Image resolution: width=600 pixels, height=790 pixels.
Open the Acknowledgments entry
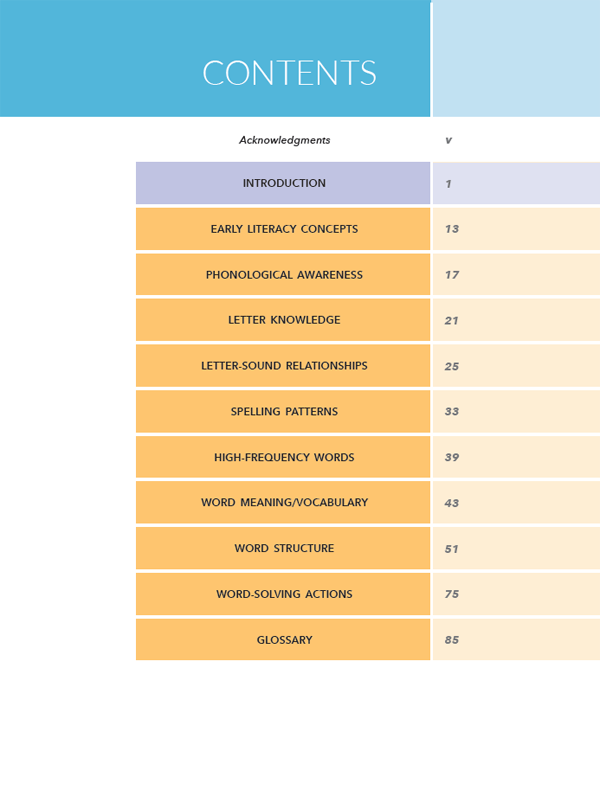[284, 140]
